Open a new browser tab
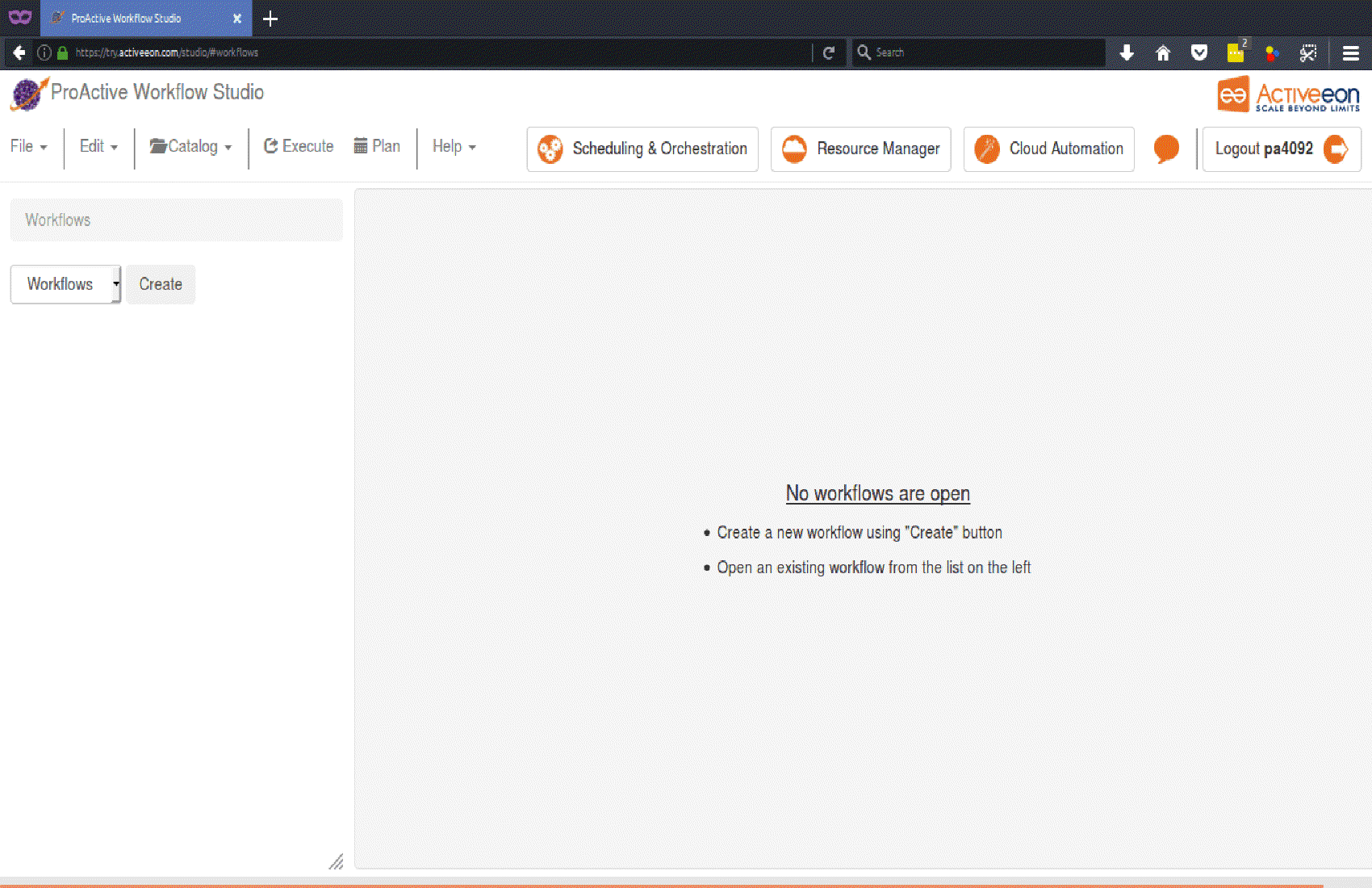 click(270, 19)
